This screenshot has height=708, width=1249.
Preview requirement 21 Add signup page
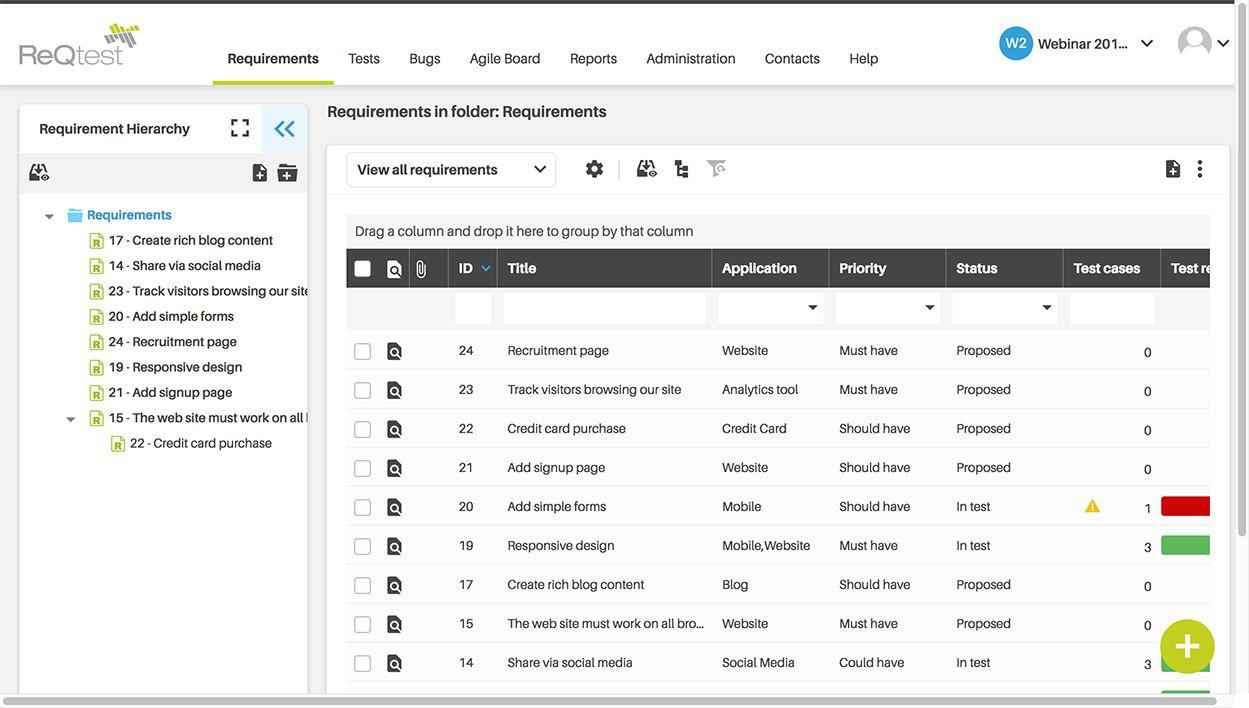[x=395, y=469]
